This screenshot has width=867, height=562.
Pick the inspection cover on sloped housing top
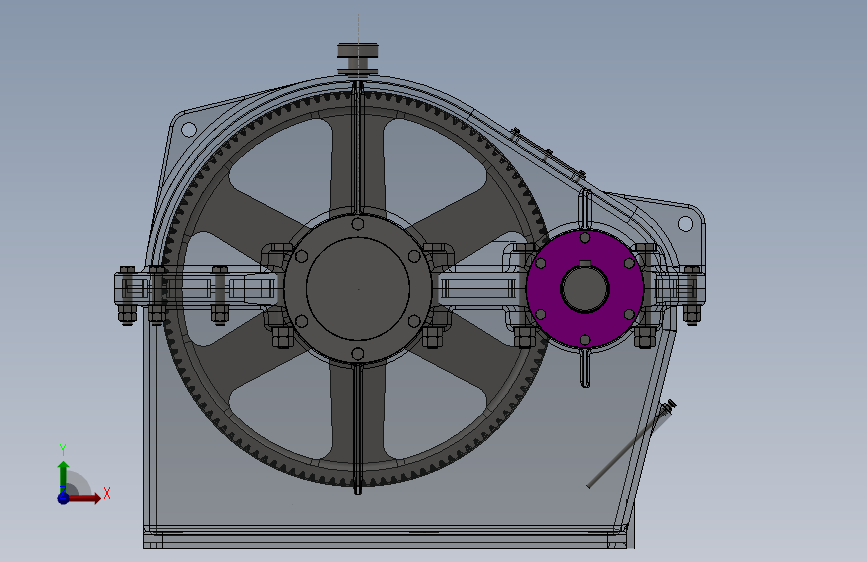pos(547,153)
